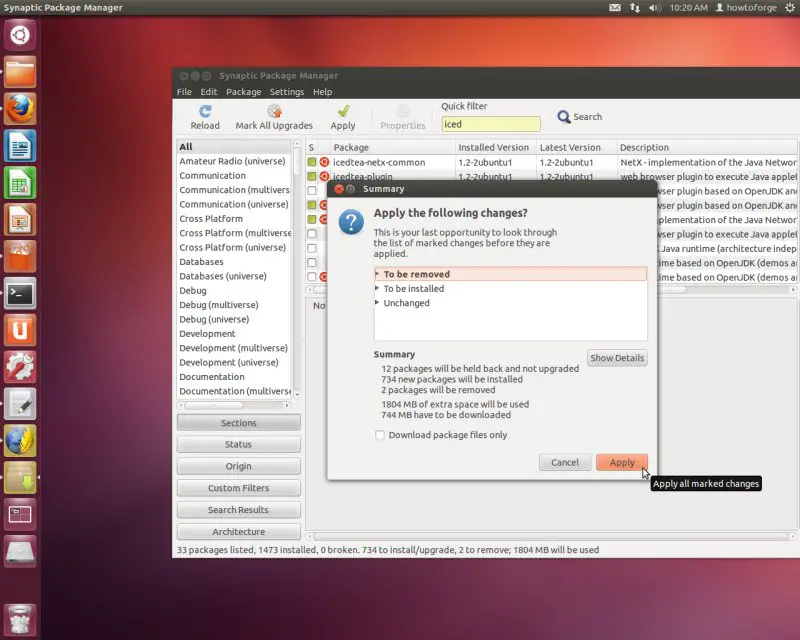Click the orange Apply button in the dialog
The image size is (800, 640).
pos(622,462)
